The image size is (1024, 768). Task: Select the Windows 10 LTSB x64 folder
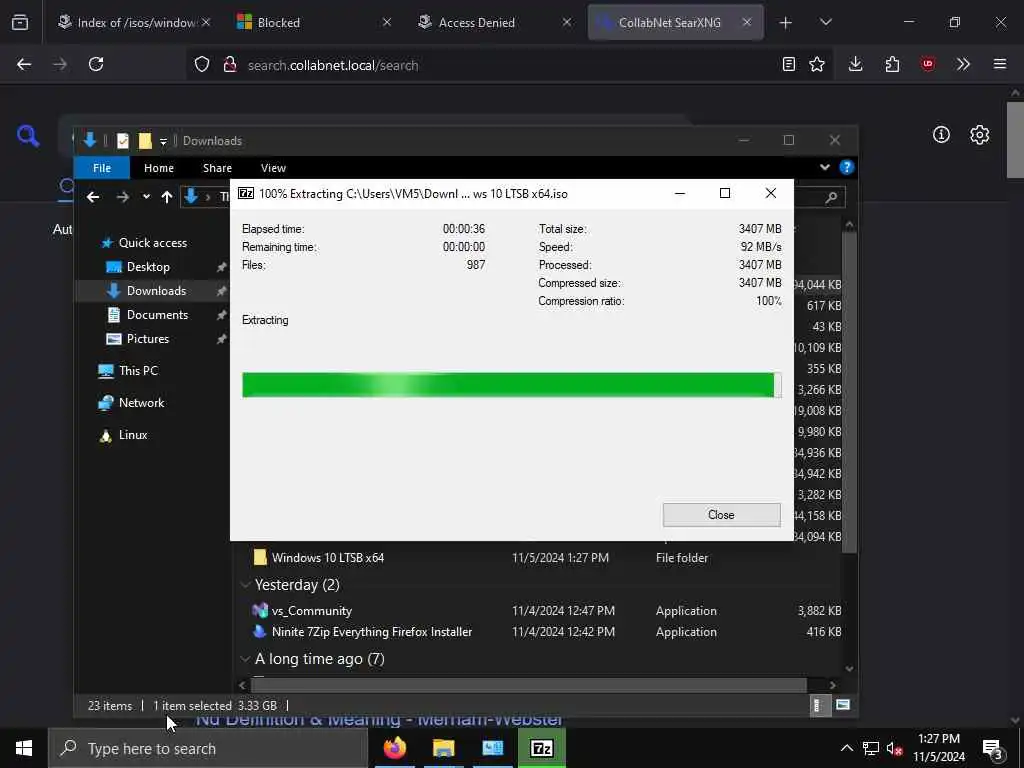coord(327,558)
